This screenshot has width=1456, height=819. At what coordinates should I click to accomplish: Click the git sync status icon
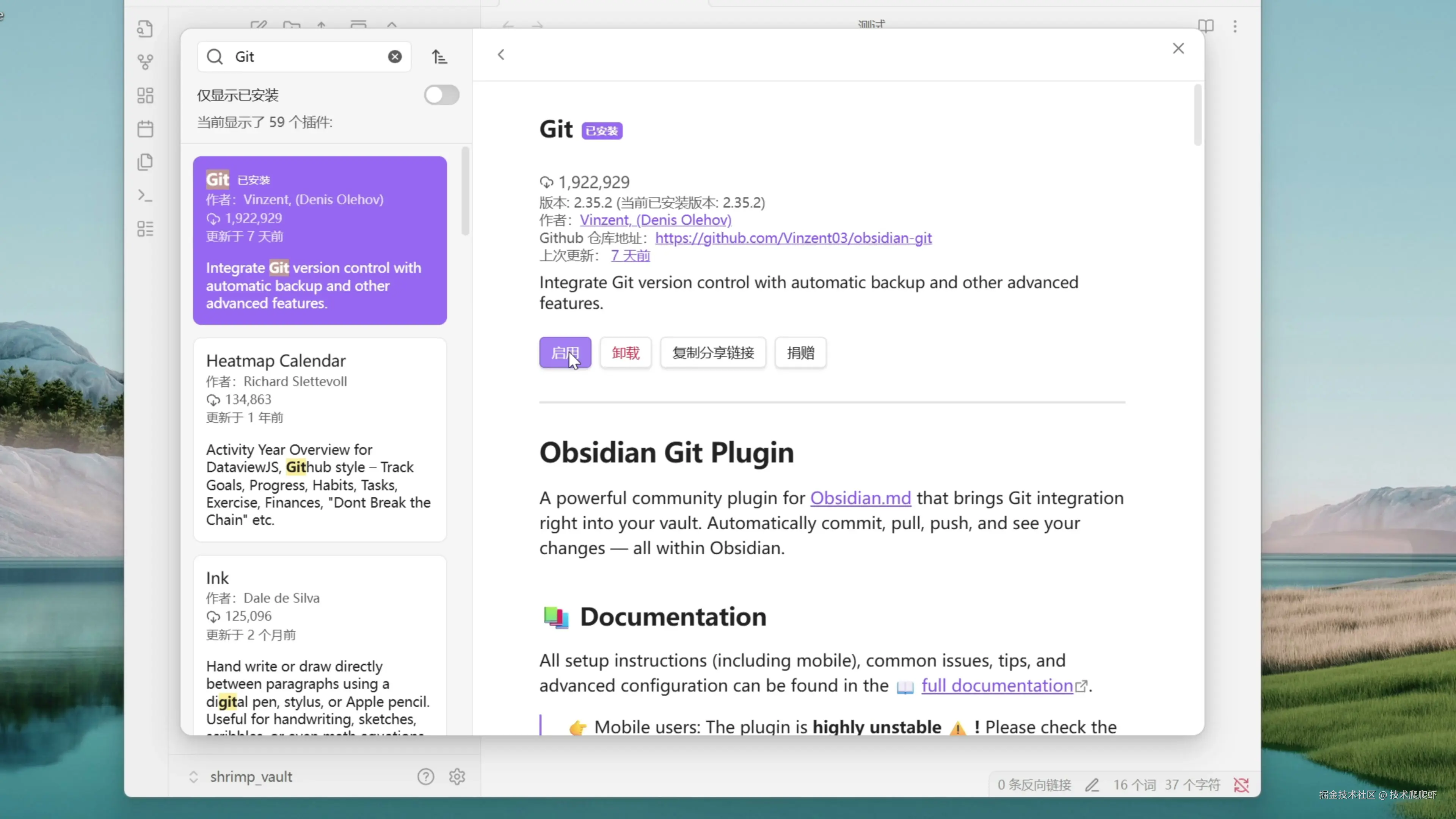[1241, 785]
